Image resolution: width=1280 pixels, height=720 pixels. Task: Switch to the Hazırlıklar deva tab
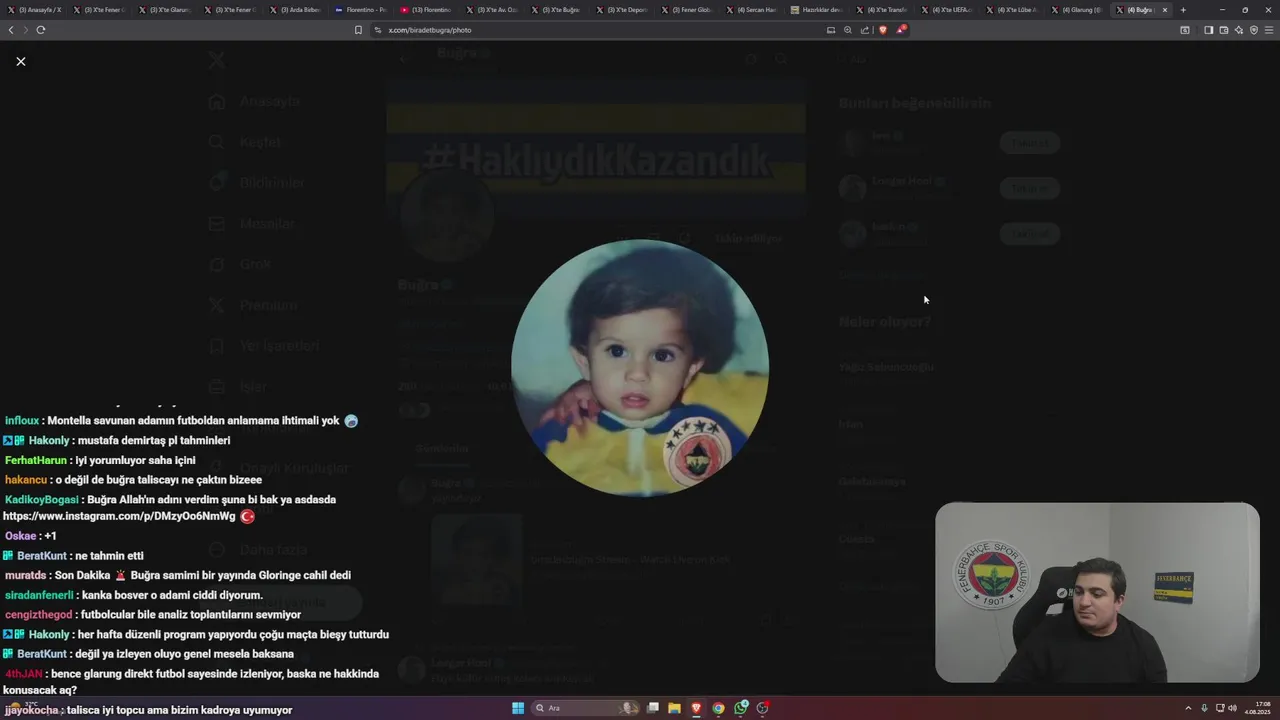point(817,10)
